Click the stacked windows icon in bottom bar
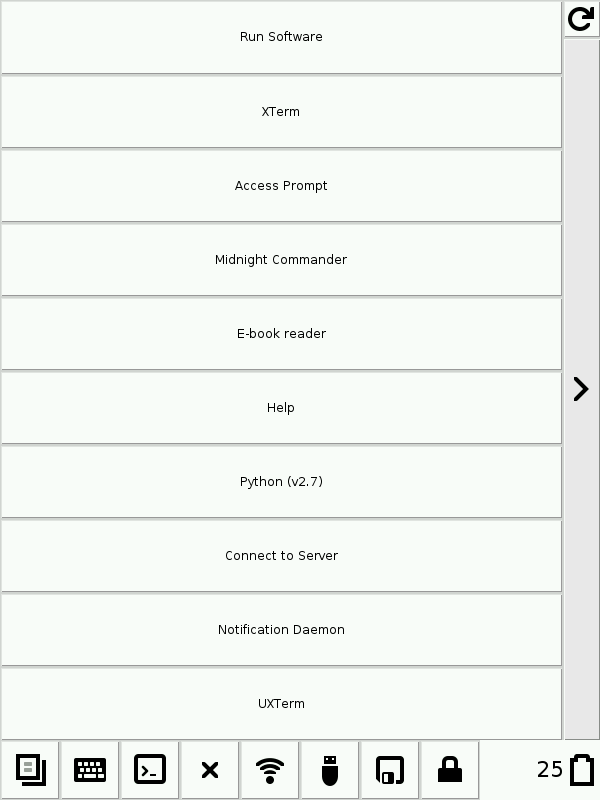 pyautogui.click(x=30, y=770)
